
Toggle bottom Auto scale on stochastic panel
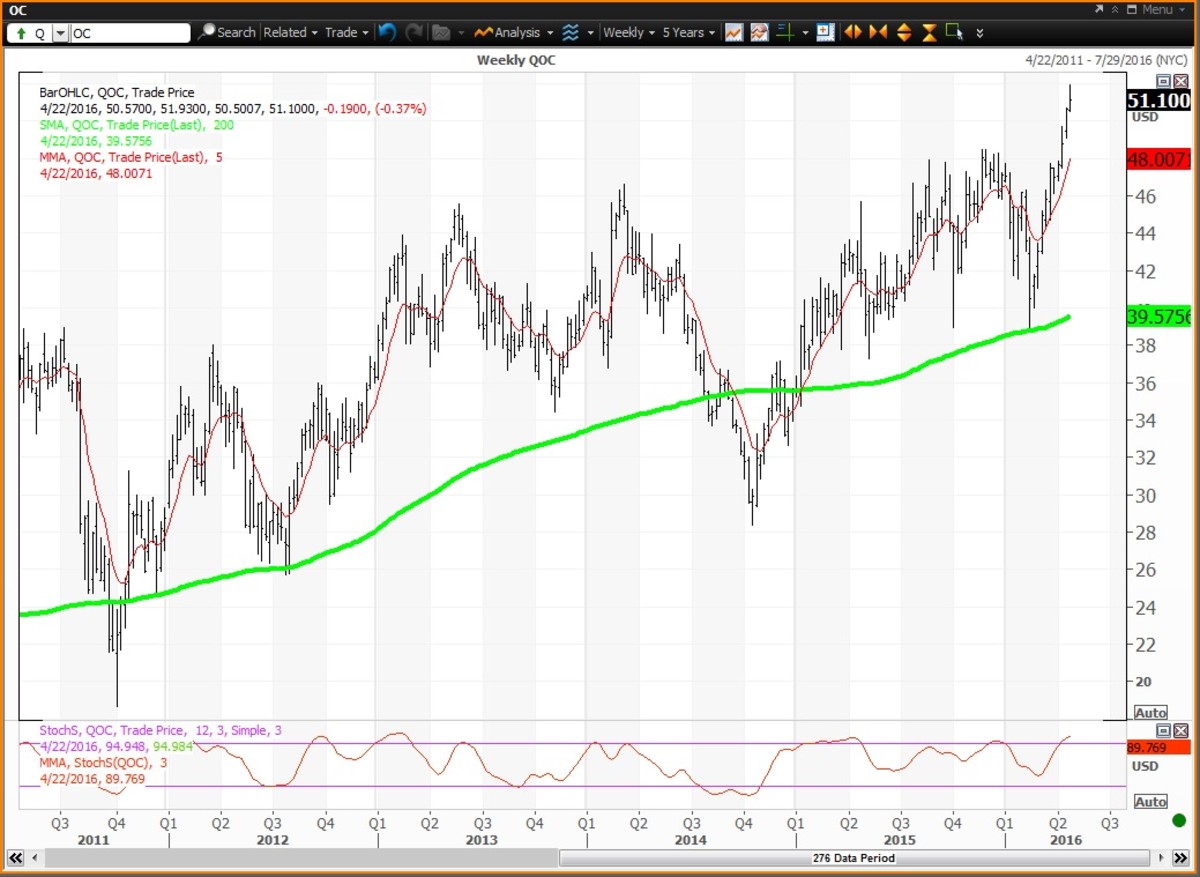point(1151,801)
